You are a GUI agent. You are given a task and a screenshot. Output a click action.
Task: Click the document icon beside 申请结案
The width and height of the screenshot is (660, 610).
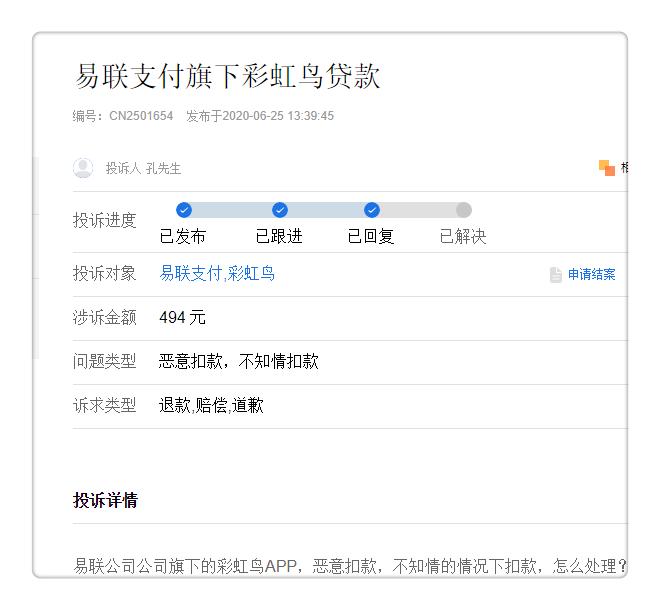[556, 275]
